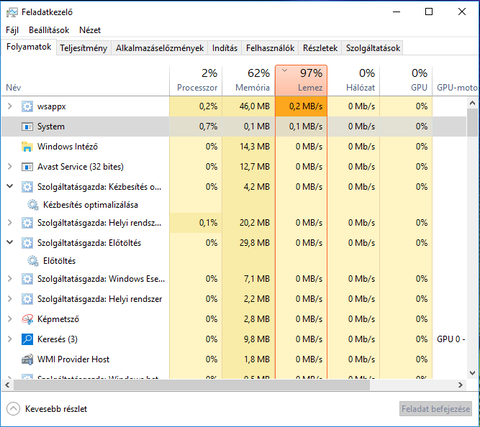The image size is (480, 427).
Task: Open the Beállítások menu
Action: coord(49,30)
